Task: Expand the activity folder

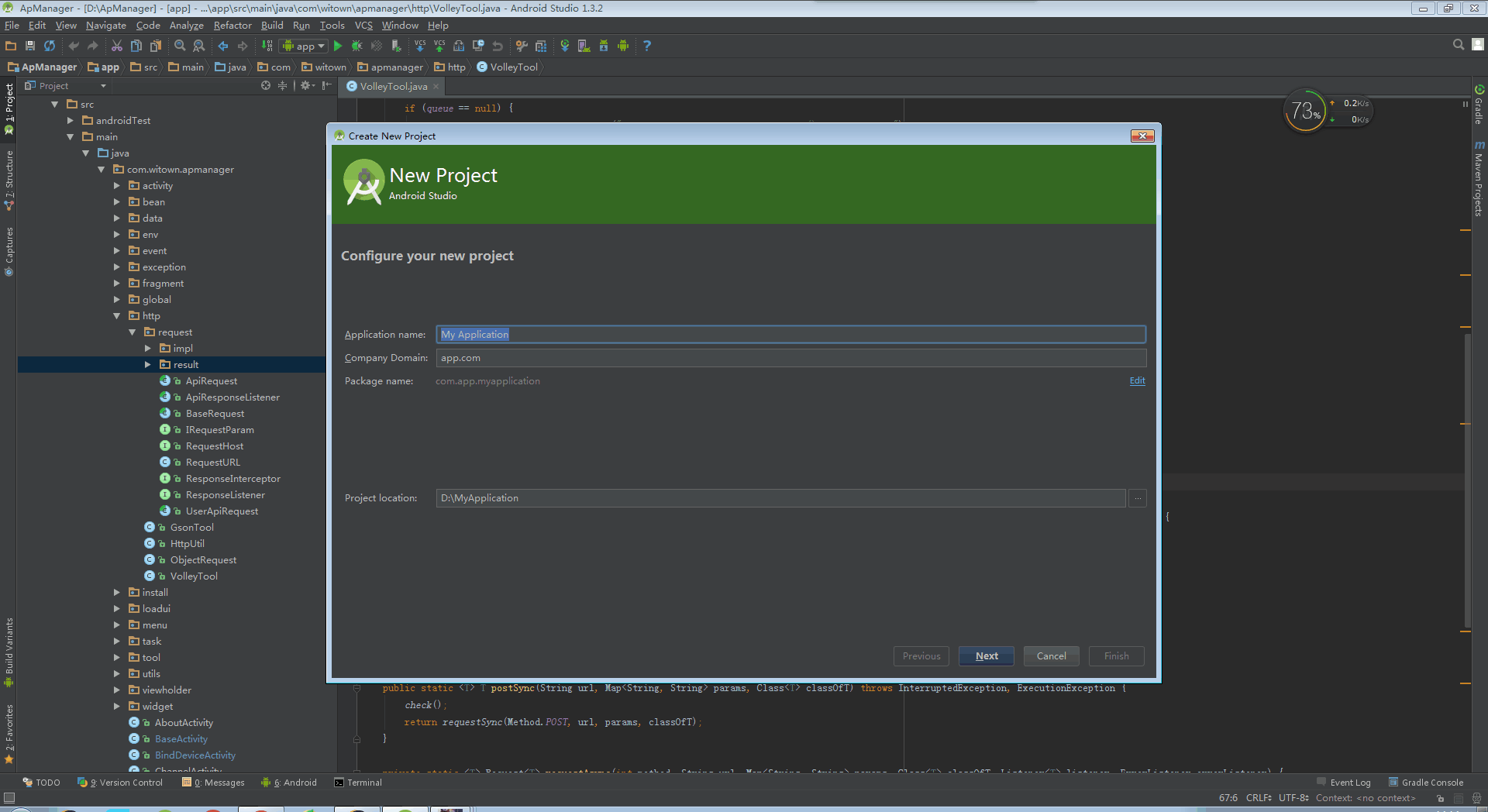Action: 117,186
